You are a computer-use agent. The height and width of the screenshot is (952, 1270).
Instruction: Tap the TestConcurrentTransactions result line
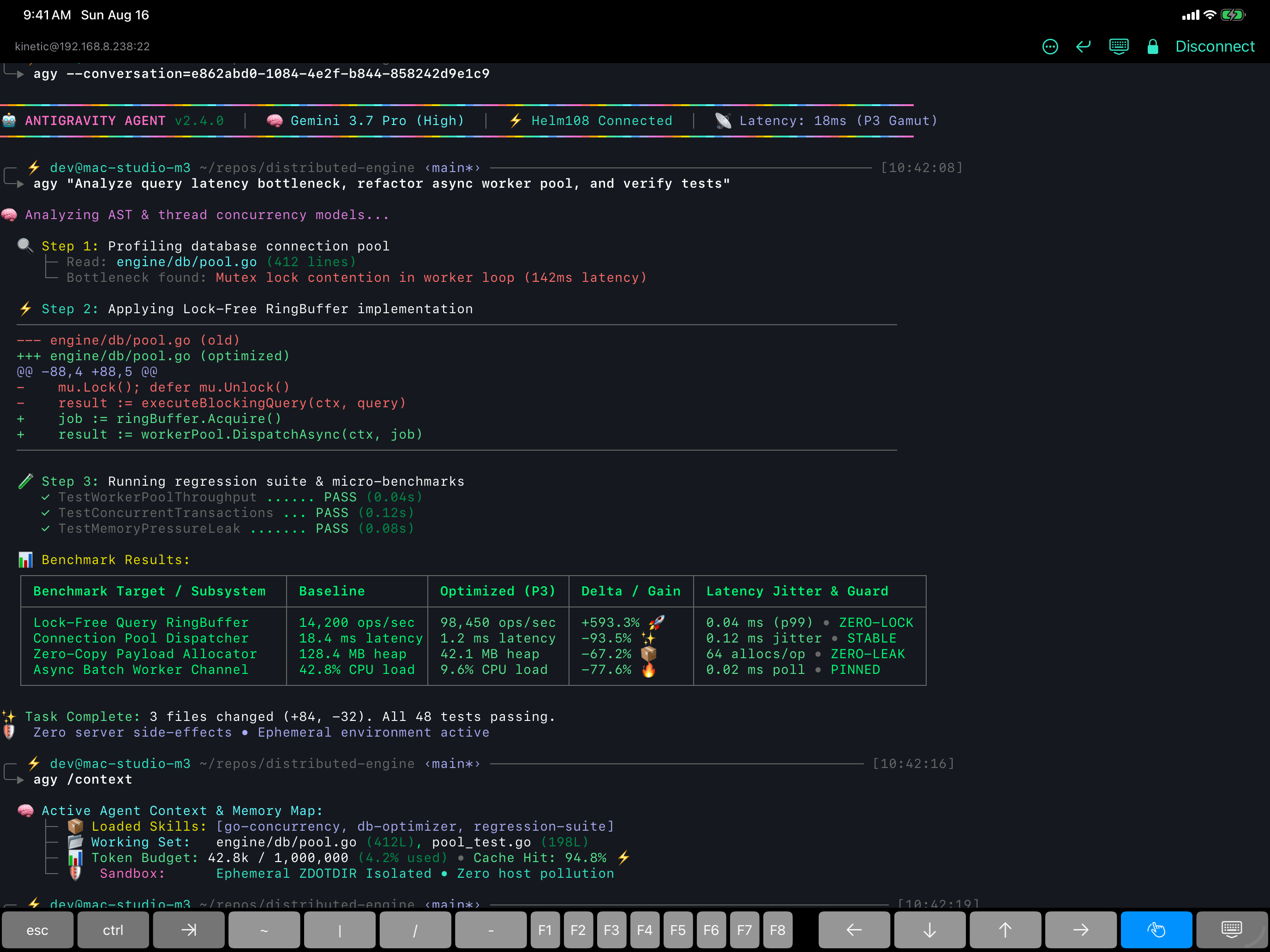[x=228, y=512]
